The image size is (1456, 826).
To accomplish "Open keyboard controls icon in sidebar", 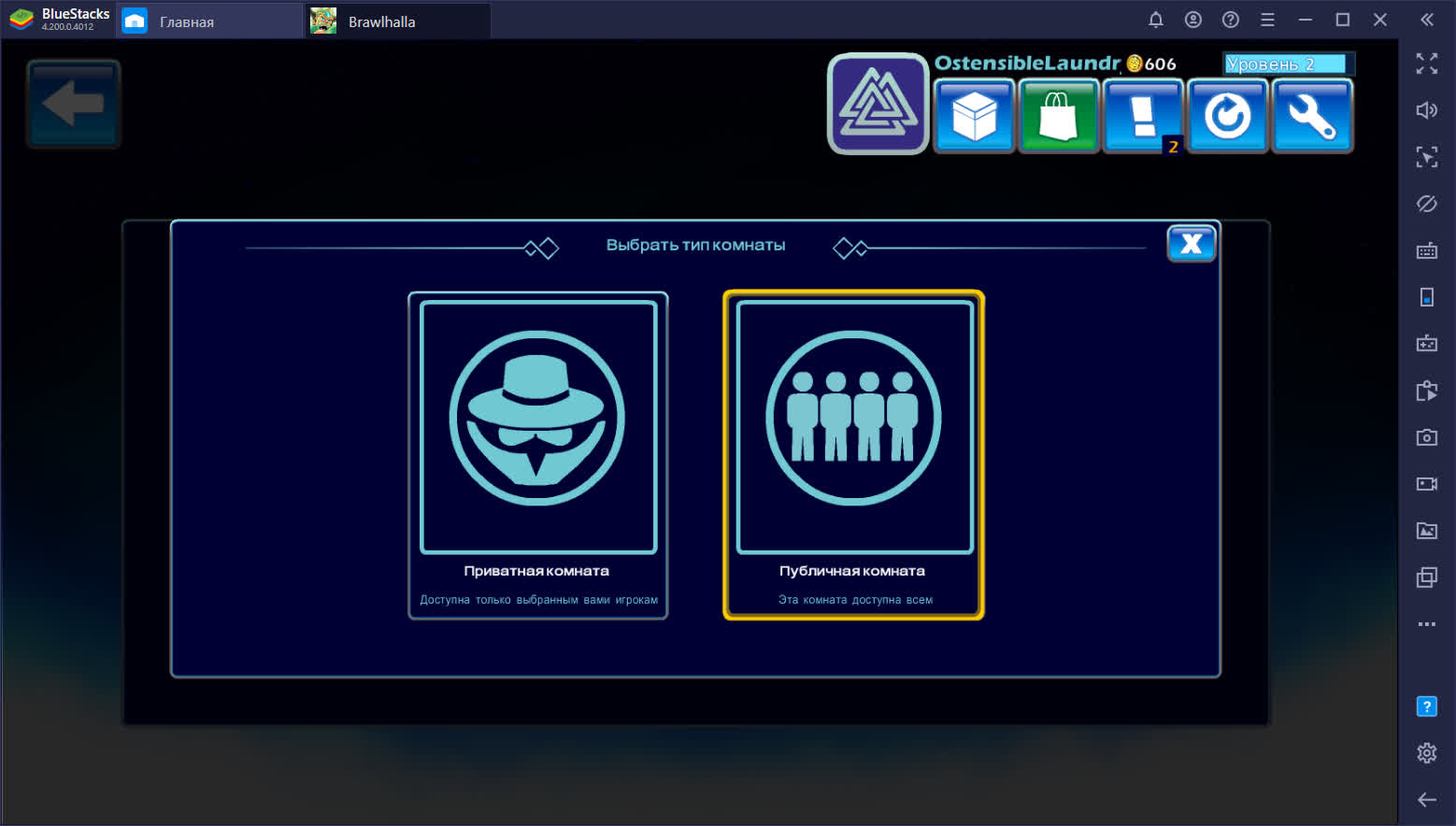I will [x=1427, y=250].
